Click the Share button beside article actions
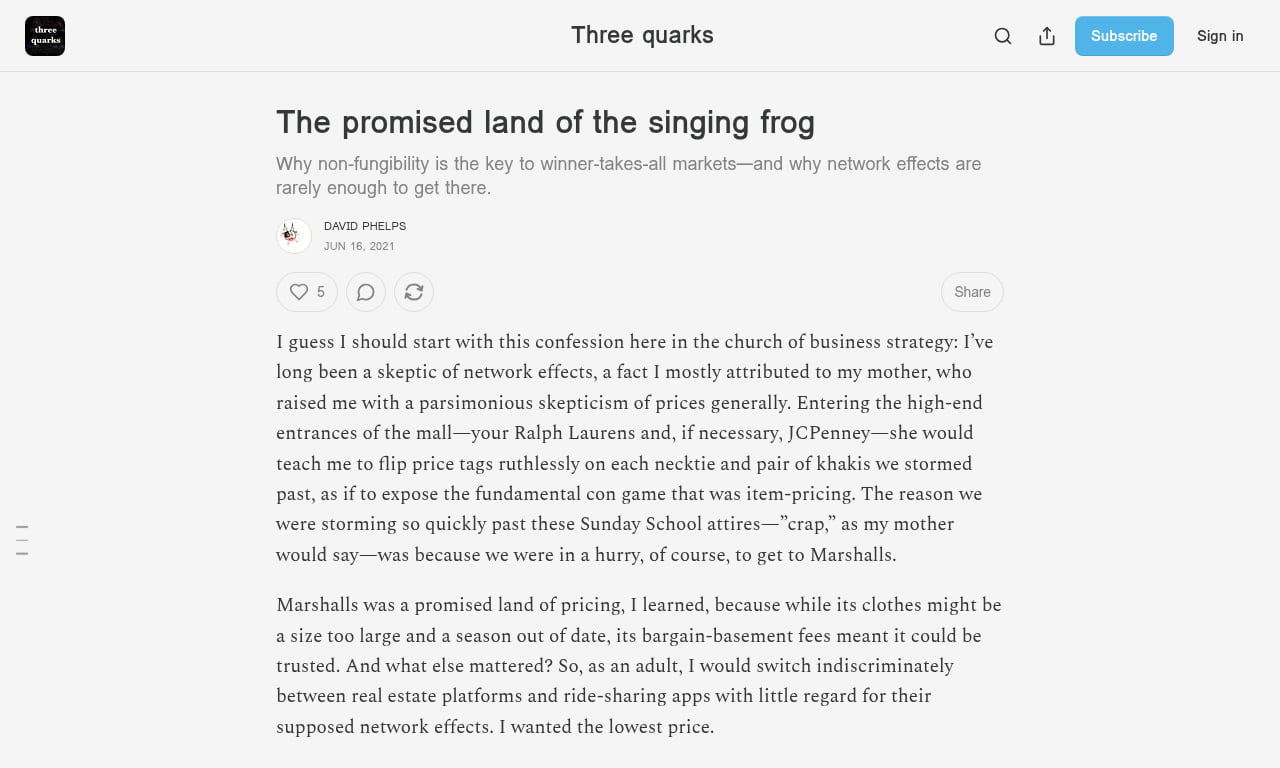This screenshot has width=1280, height=768. coord(972,292)
